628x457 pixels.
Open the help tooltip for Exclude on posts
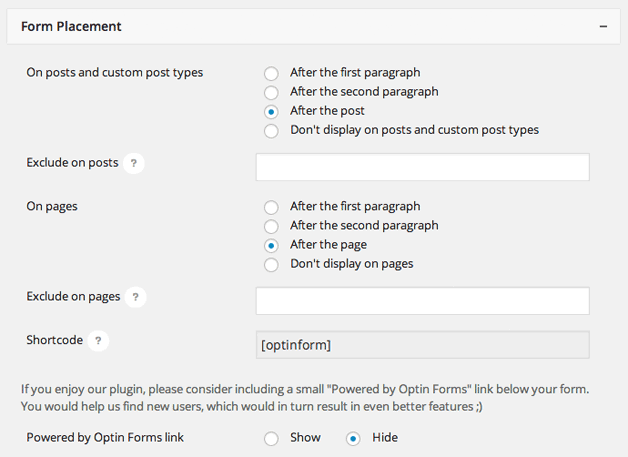pyautogui.click(x=134, y=163)
